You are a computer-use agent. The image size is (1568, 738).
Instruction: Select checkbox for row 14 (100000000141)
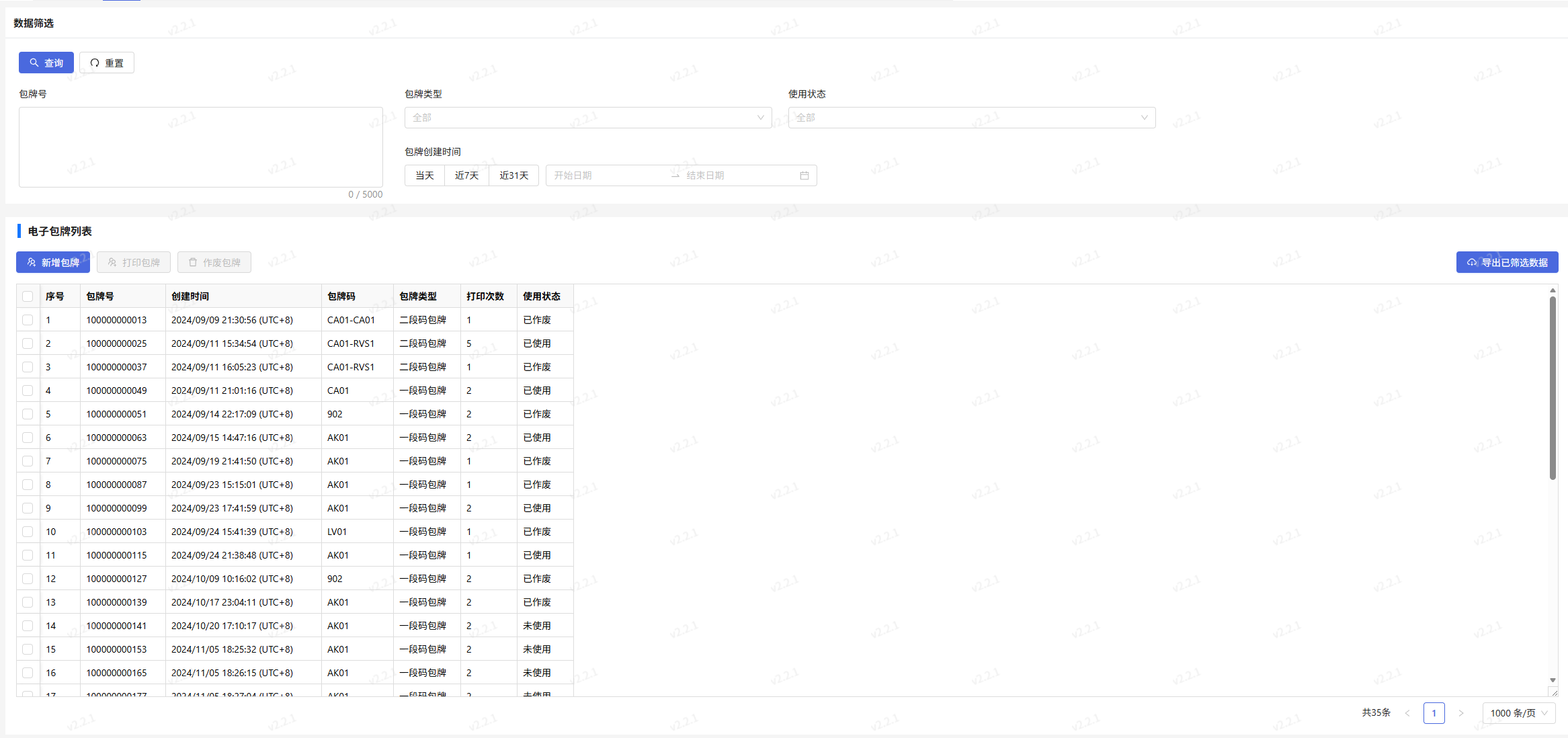28,626
